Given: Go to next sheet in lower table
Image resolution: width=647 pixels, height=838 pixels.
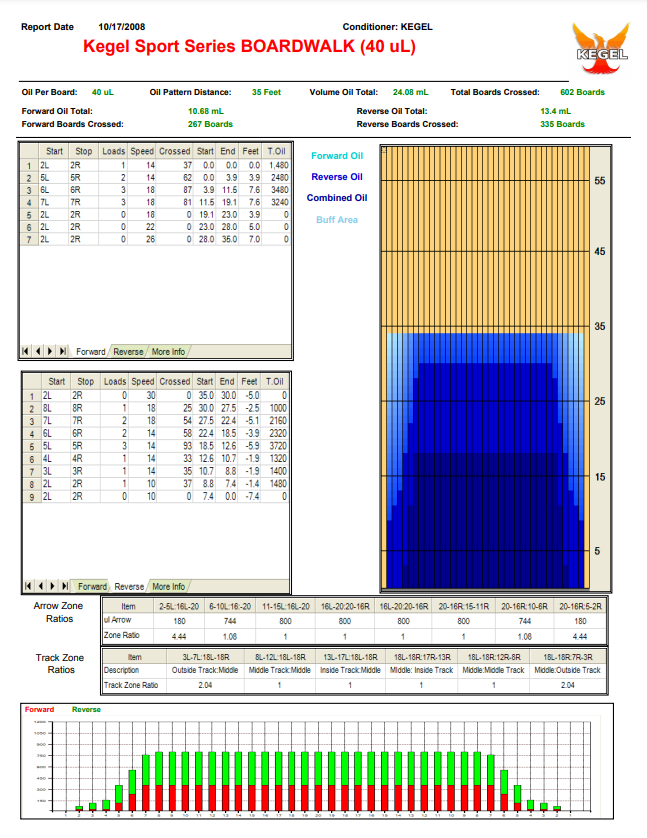Looking at the screenshot, I should [51, 586].
